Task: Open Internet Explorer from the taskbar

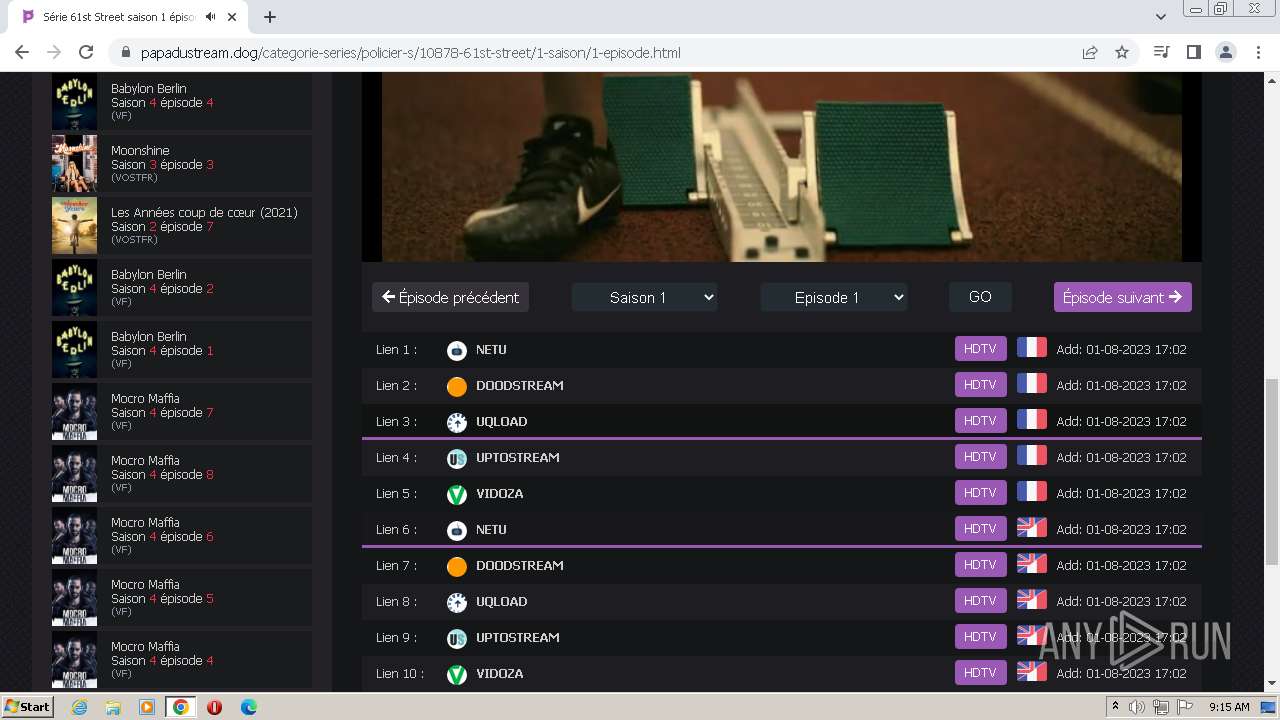Action: click(x=79, y=707)
